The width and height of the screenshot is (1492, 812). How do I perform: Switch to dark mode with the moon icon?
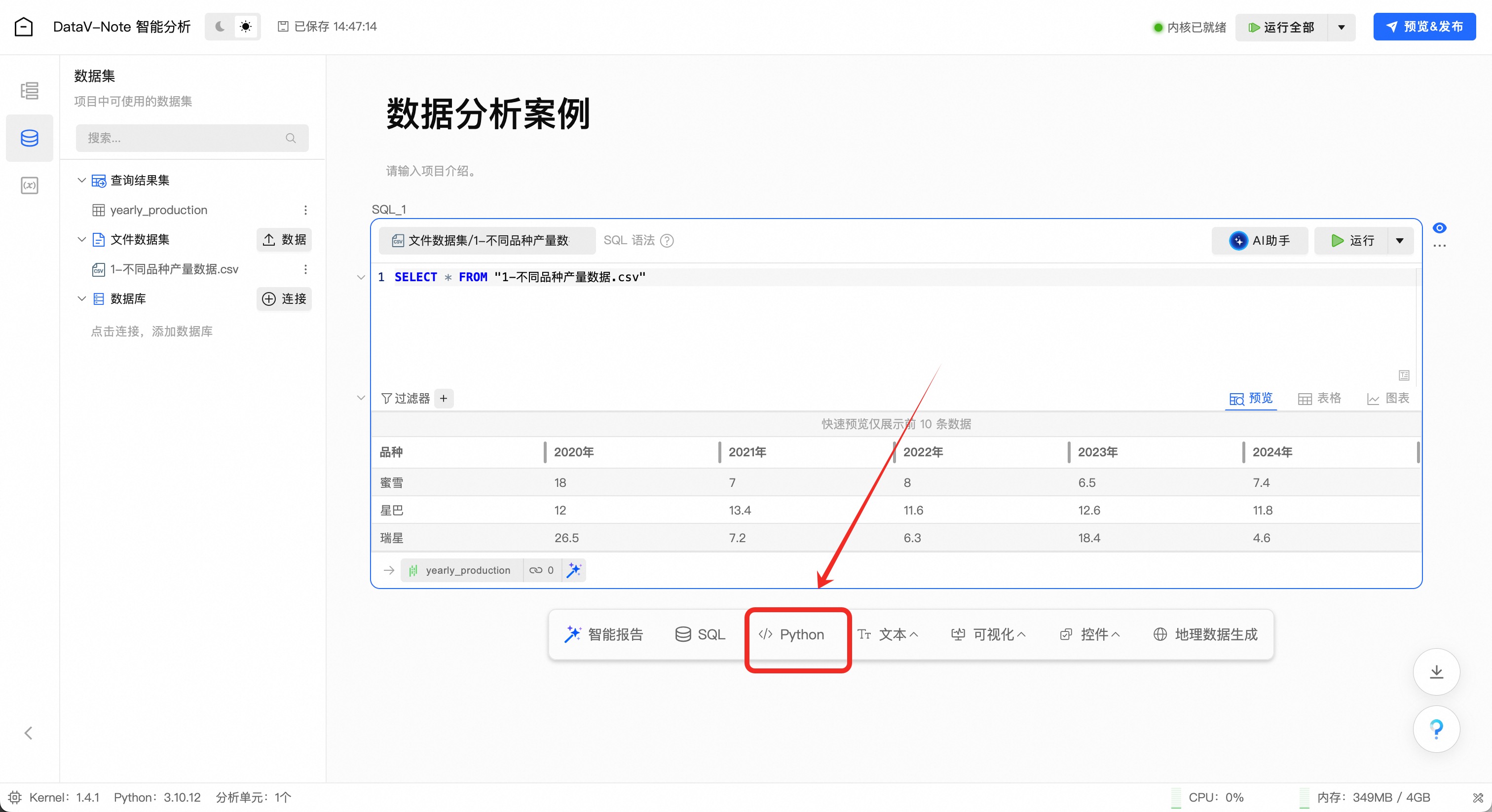pyautogui.click(x=220, y=27)
